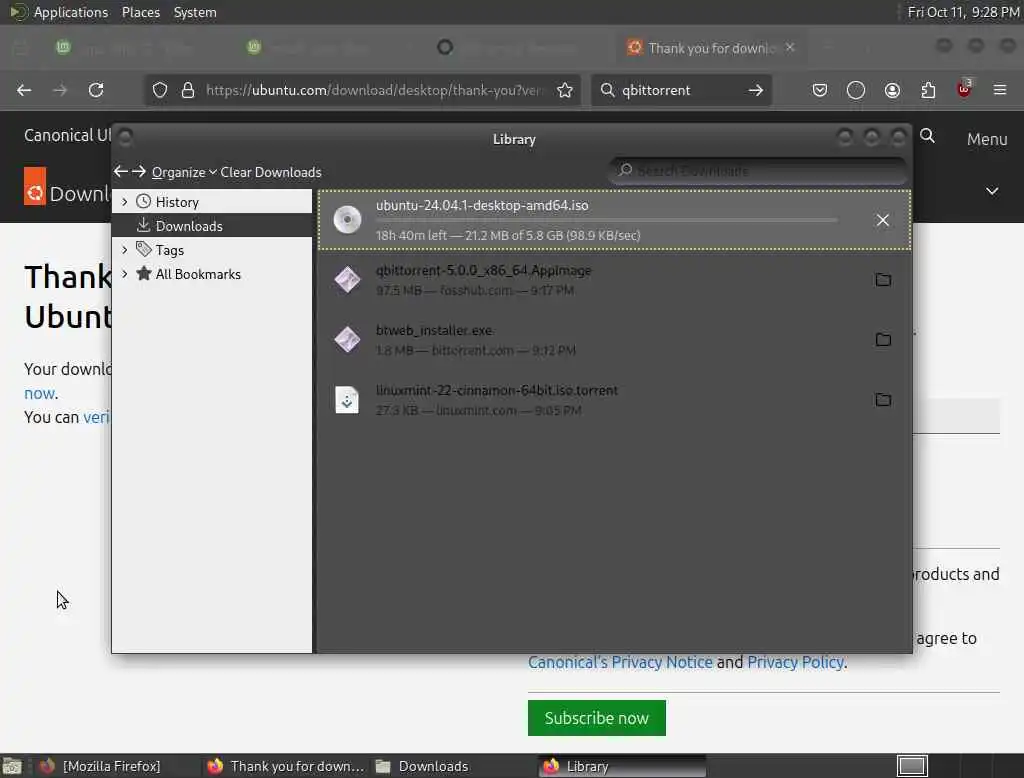
Task: Open the Places menu
Action: (140, 12)
